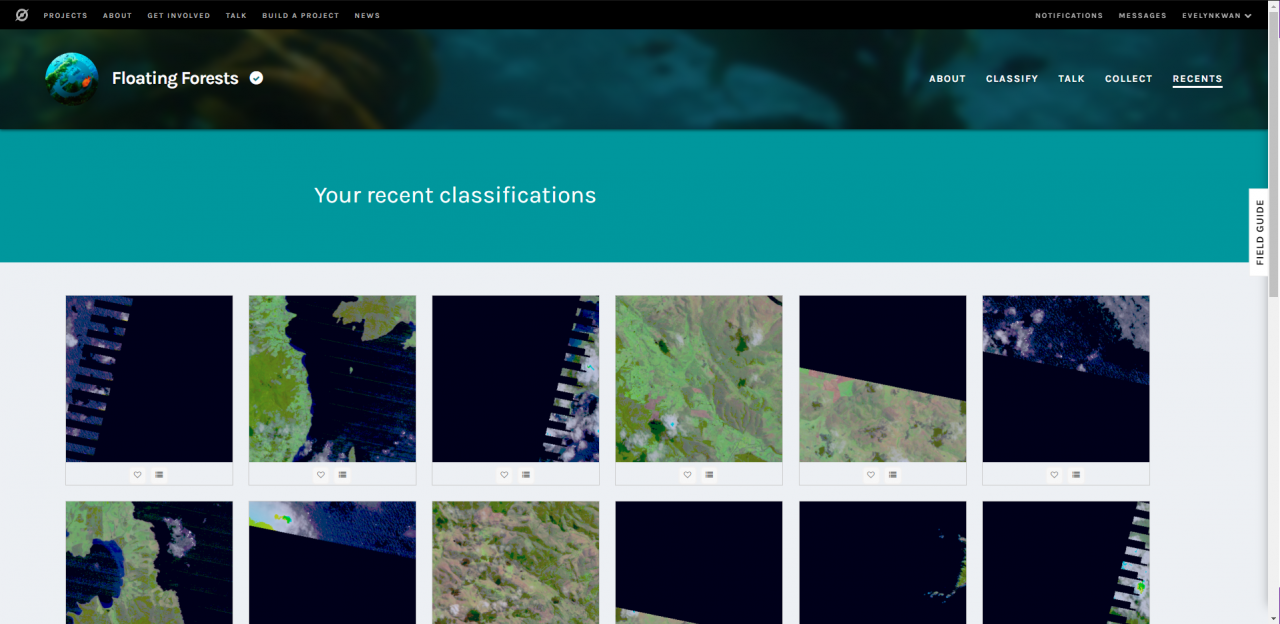
Task: Open first bottom-row thumbnail with dark blue lake
Action: [x=149, y=563]
